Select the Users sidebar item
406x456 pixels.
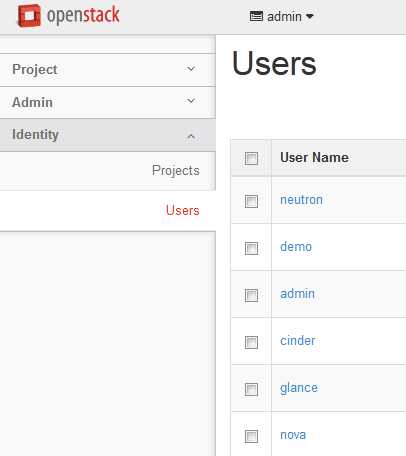tap(183, 211)
